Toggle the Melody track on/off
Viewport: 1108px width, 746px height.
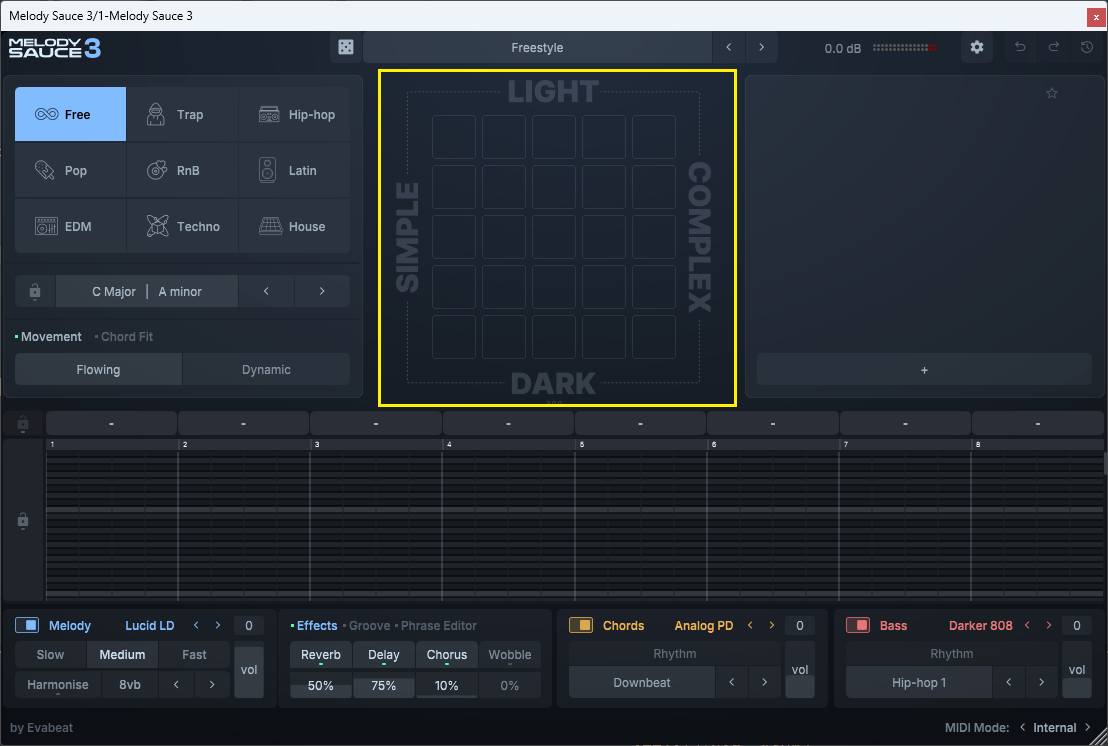(27, 626)
